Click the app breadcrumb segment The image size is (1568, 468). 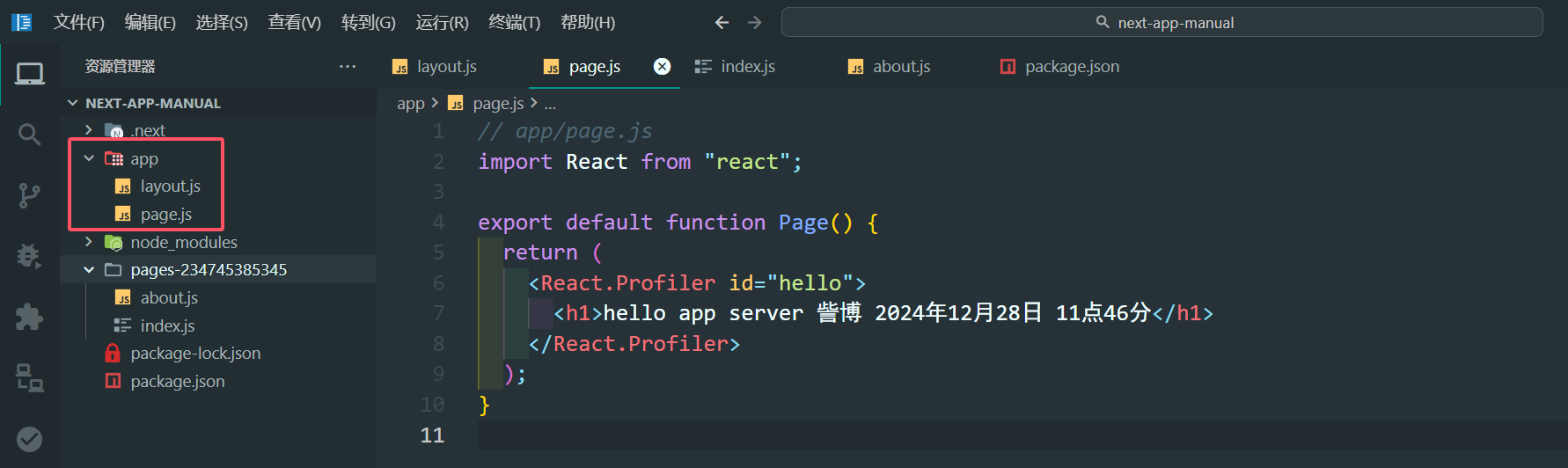coord(411,104)
